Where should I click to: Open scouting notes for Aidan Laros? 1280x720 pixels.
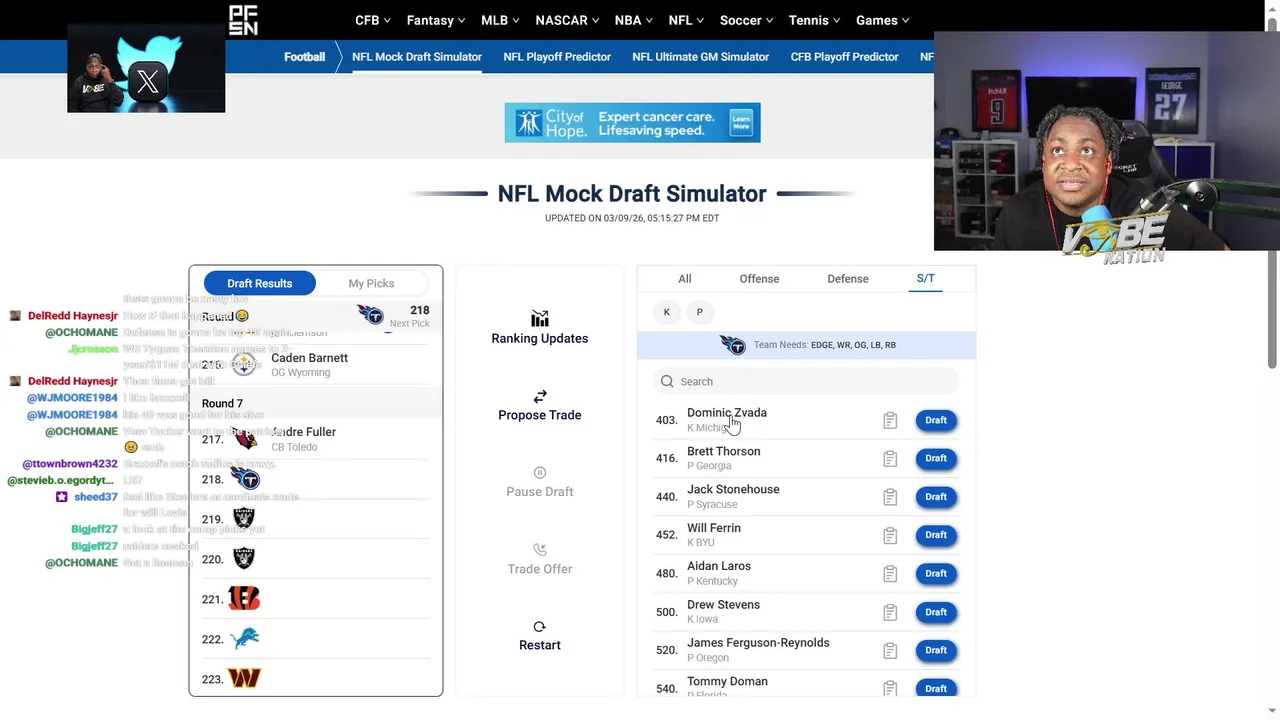890,574
